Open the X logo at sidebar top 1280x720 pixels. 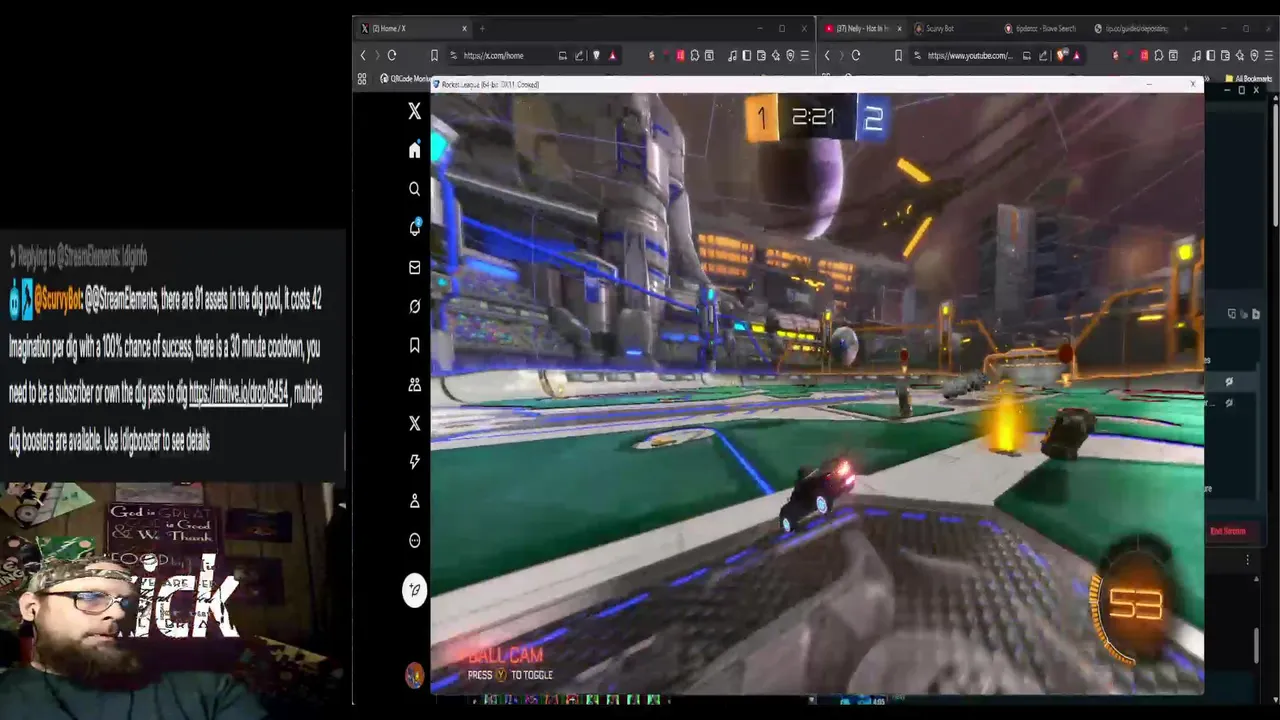(x=414, y=111)
